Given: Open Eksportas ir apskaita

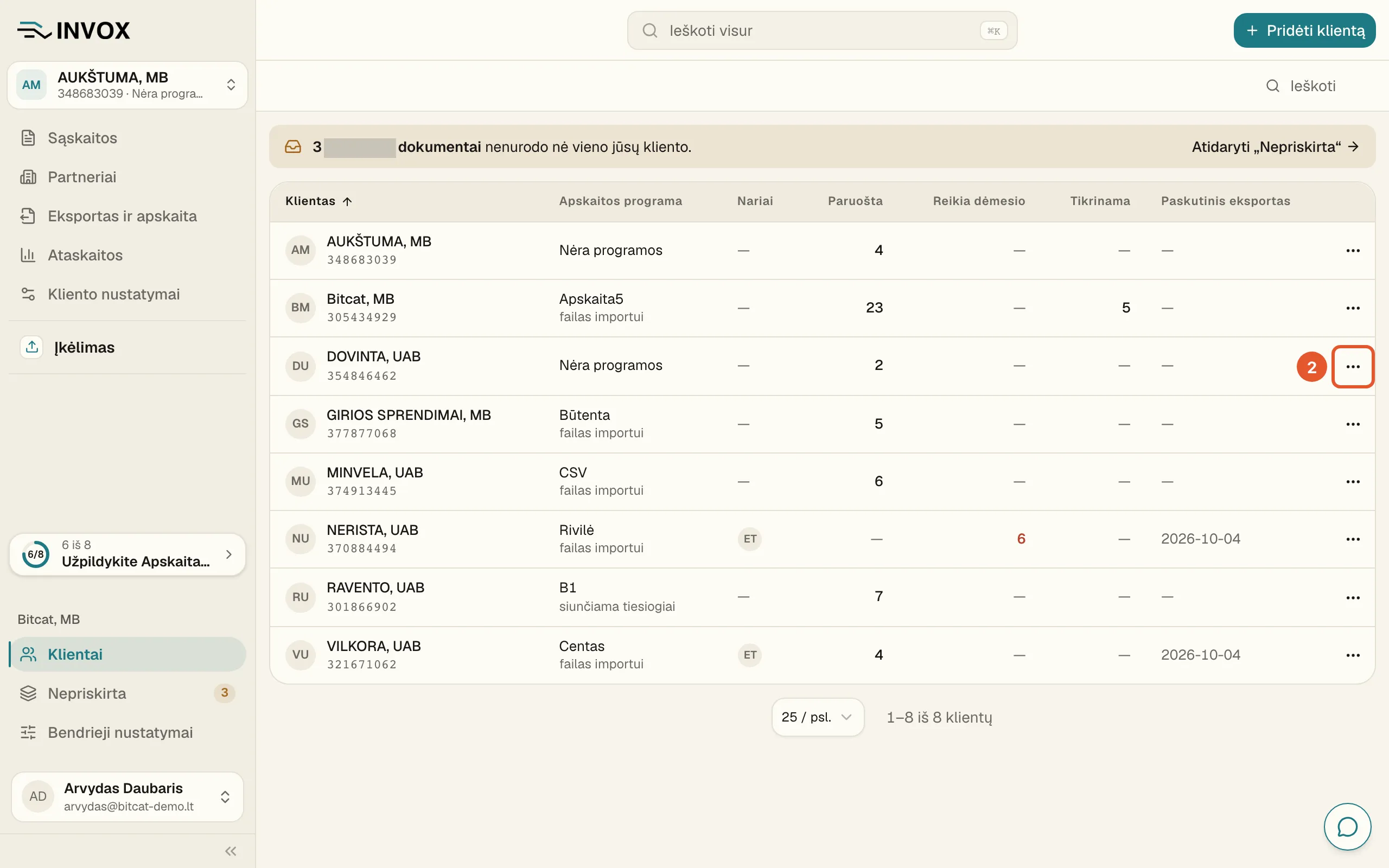Looking at the screenshot, I should click(x=128, y=216).
